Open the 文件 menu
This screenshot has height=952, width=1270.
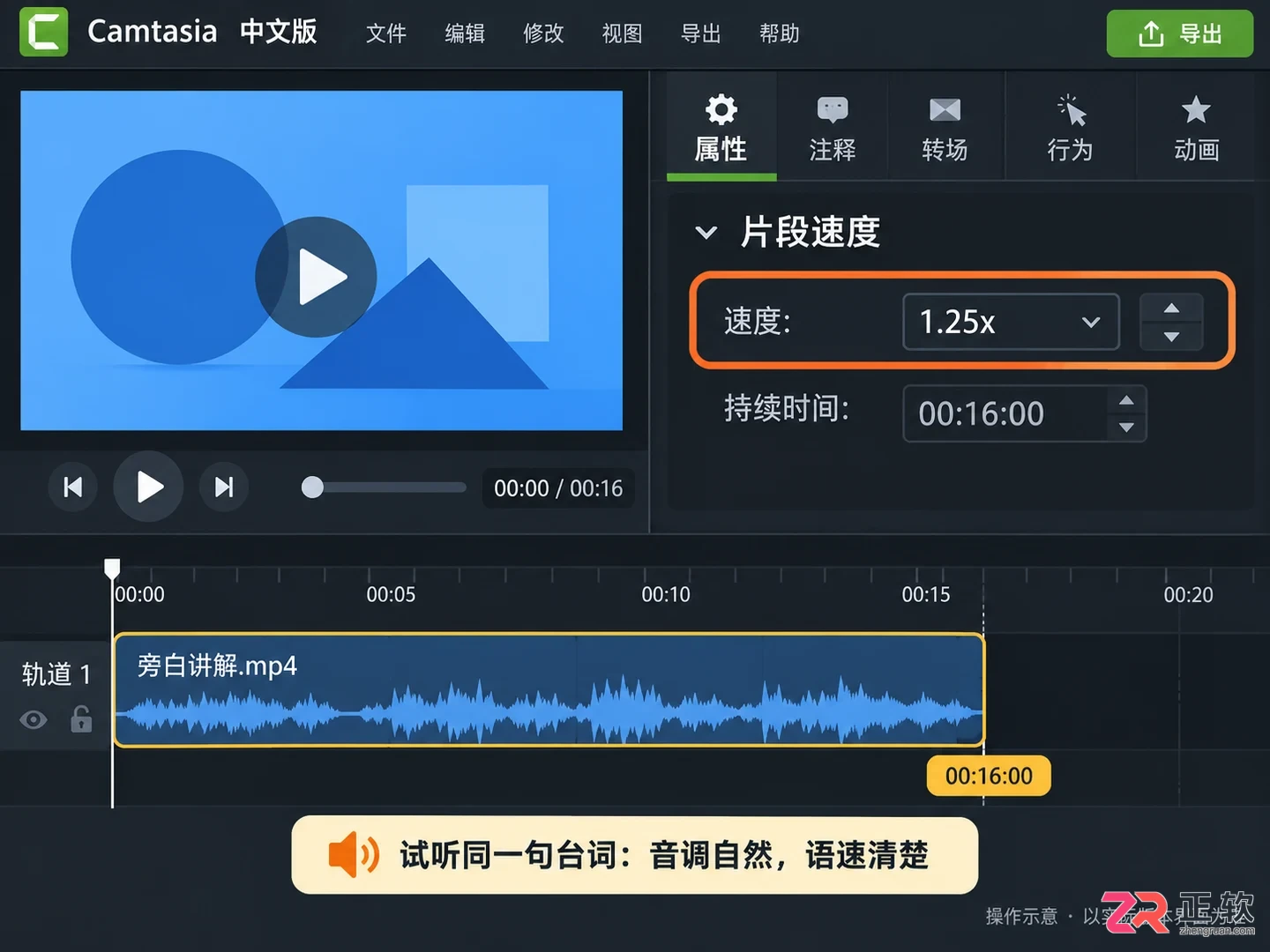pos(386,33)
